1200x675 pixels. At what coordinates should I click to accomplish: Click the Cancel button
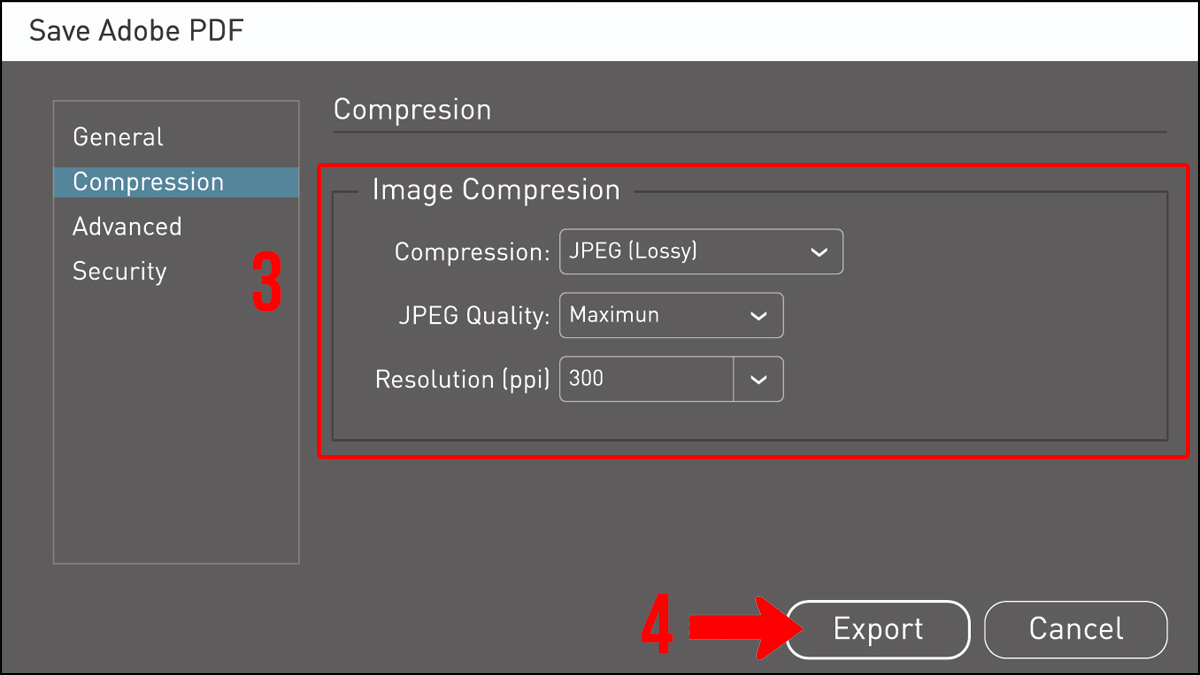point(1076,629)
